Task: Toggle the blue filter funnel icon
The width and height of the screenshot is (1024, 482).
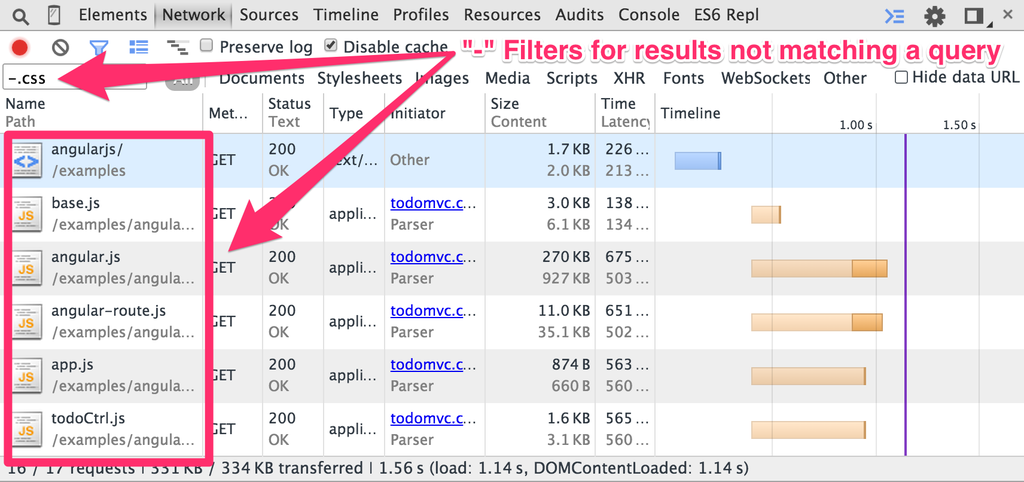Action: (99, 47)
